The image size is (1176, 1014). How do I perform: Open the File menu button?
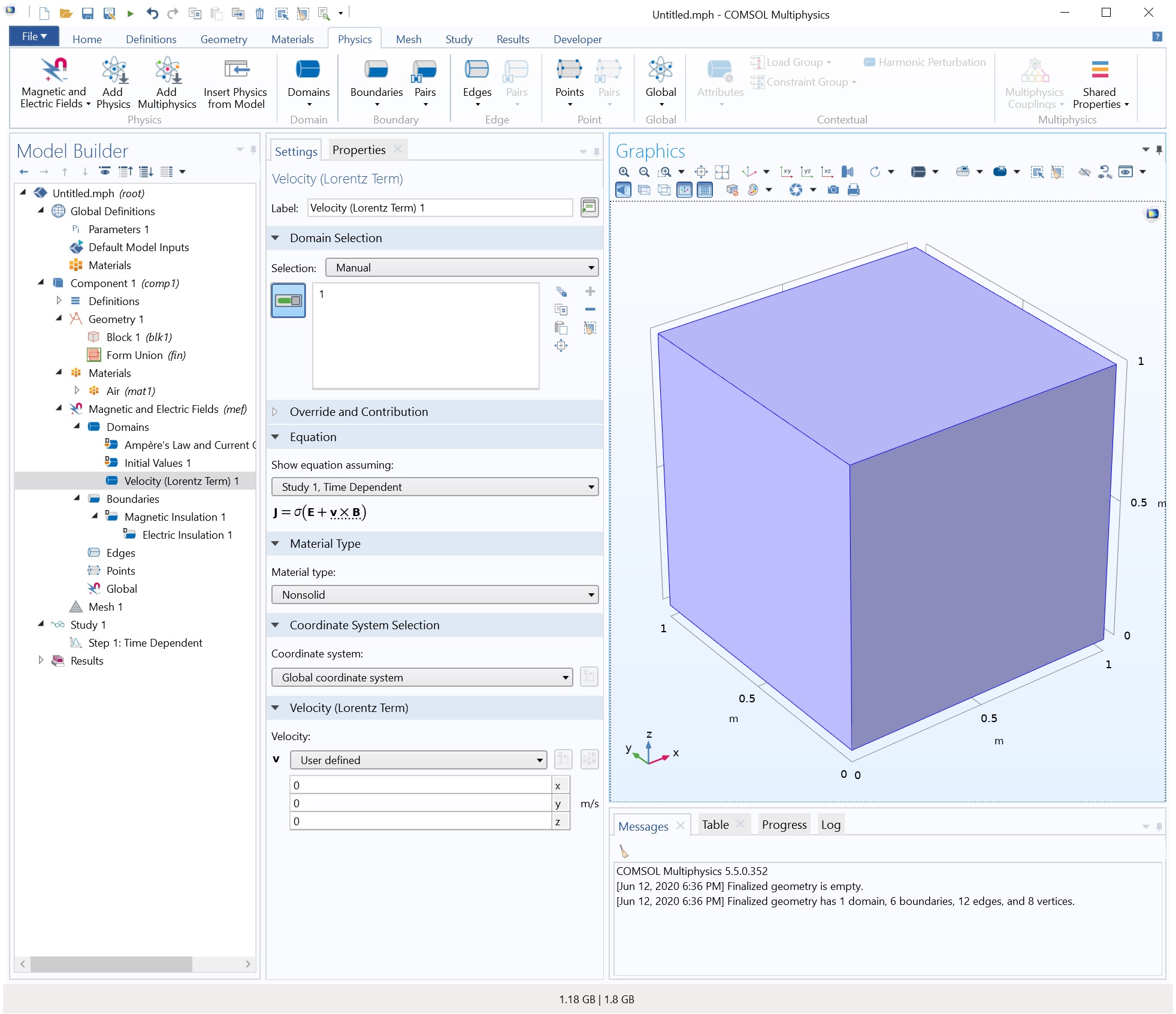(x=34, y=37)
